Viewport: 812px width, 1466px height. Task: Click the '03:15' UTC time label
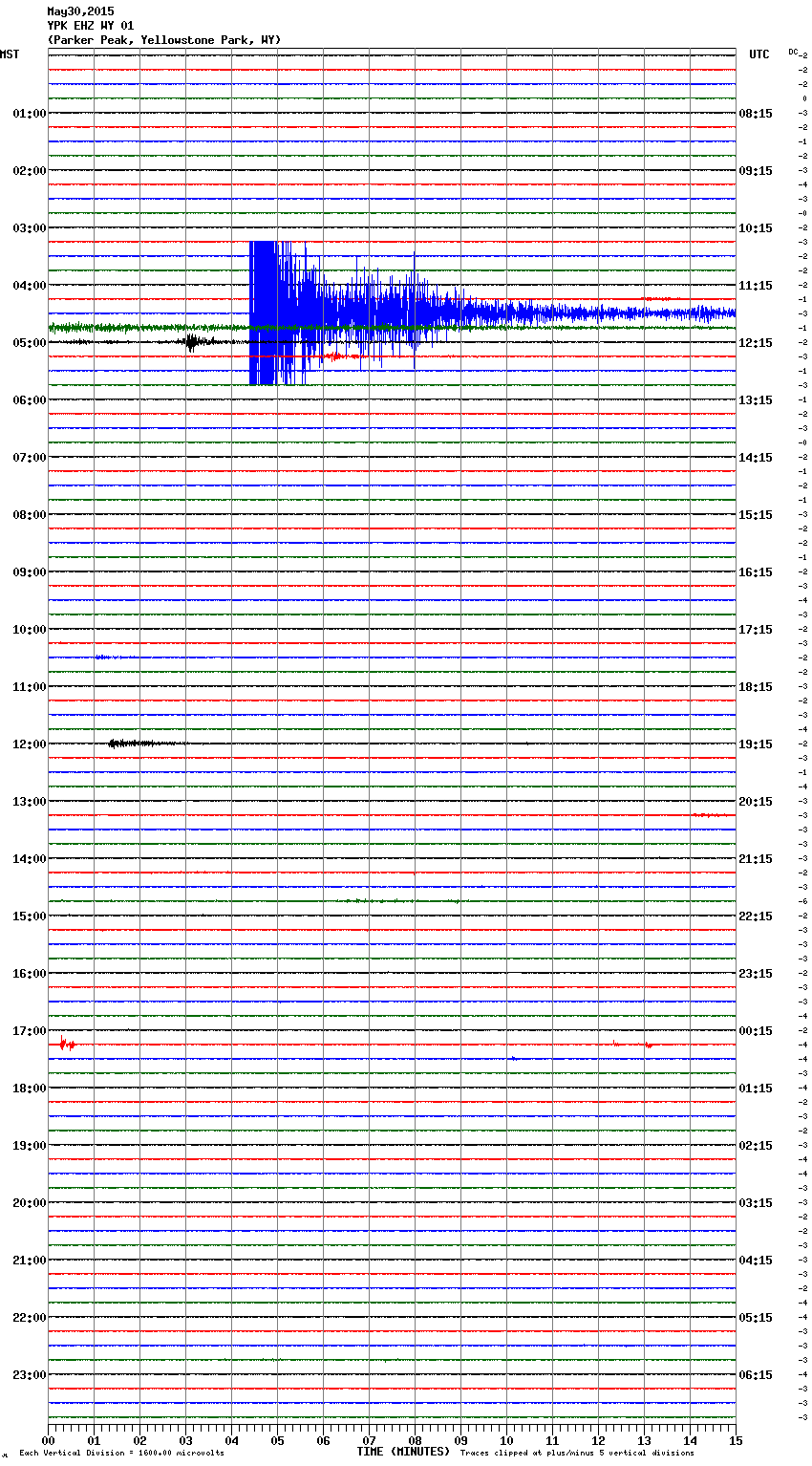[x=756, y=1202]
